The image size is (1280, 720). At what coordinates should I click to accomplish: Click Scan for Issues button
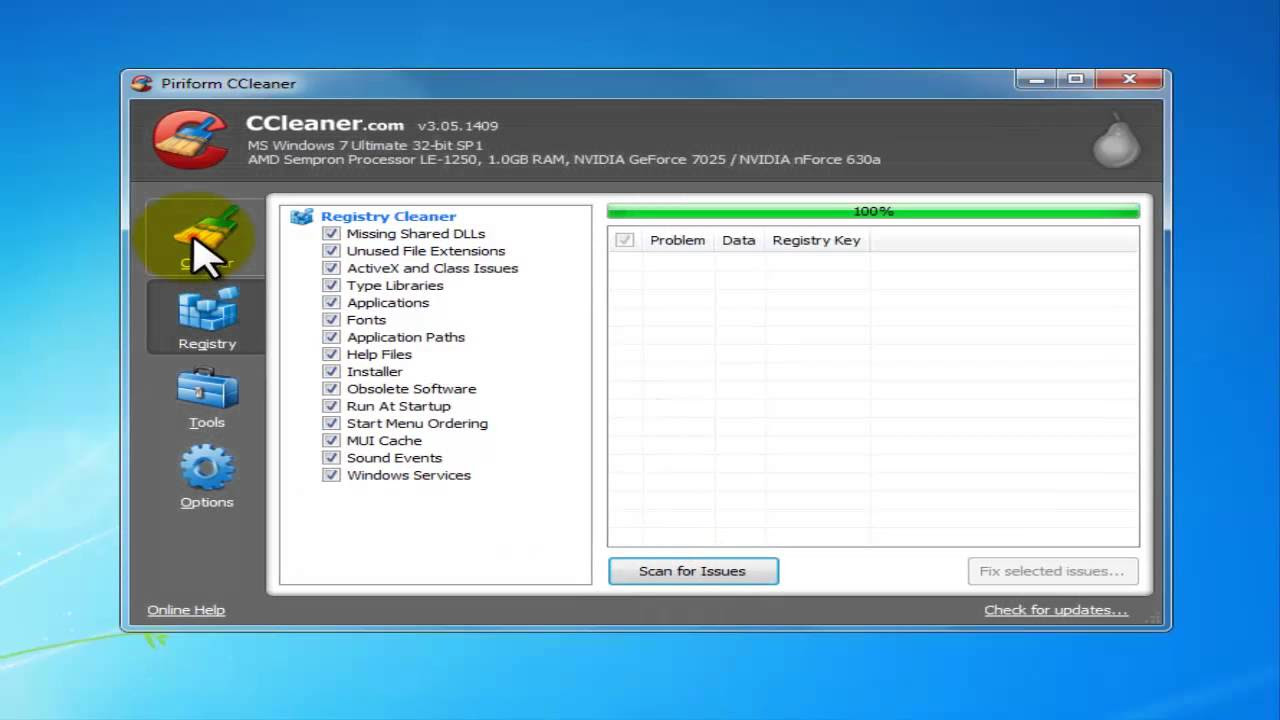[693, 571]
